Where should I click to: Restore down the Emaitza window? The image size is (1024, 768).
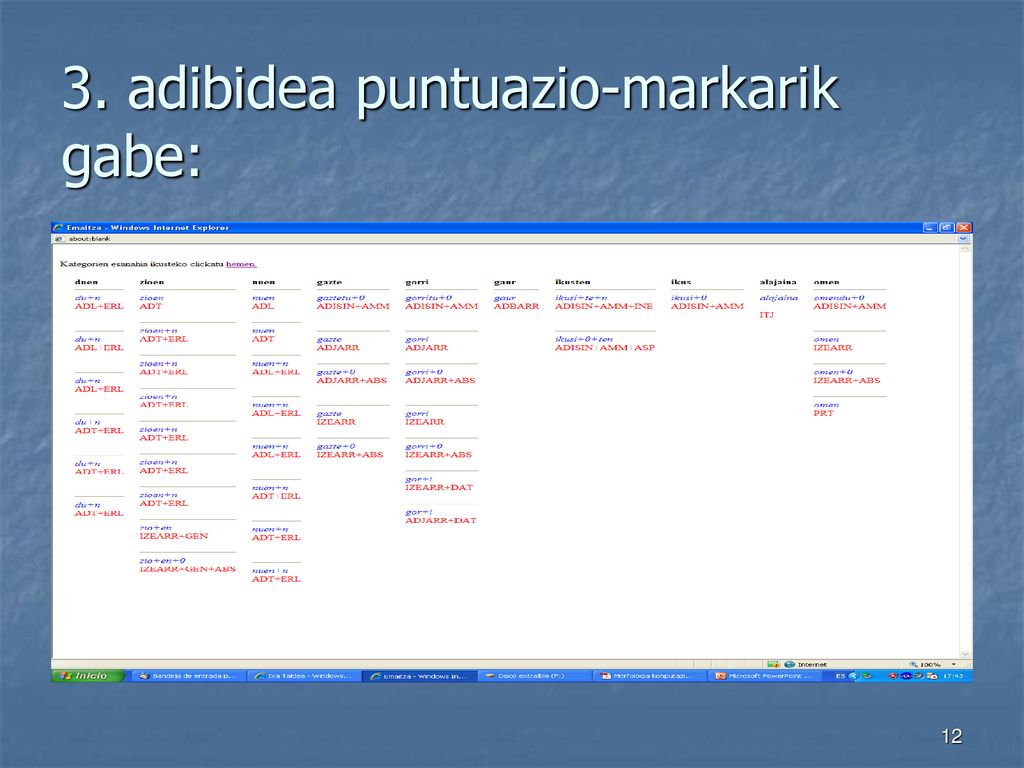click(x=946, y=227)
